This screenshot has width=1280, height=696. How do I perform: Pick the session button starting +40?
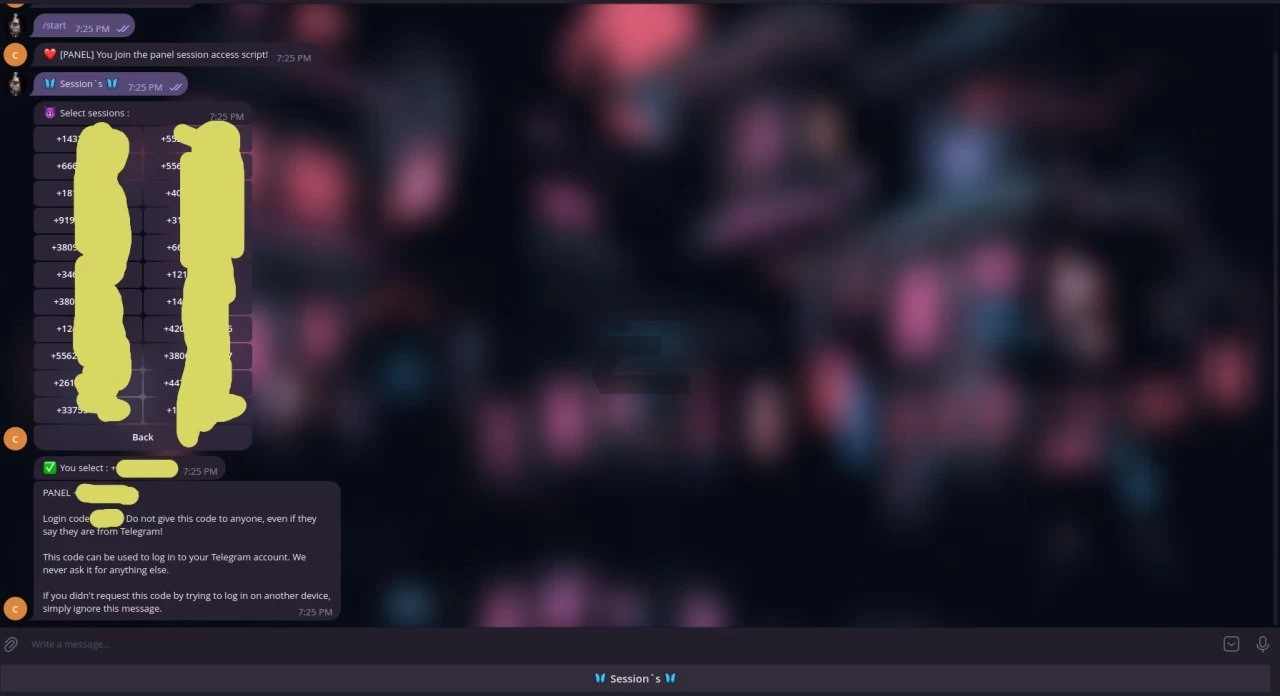(x=198, y=193)
